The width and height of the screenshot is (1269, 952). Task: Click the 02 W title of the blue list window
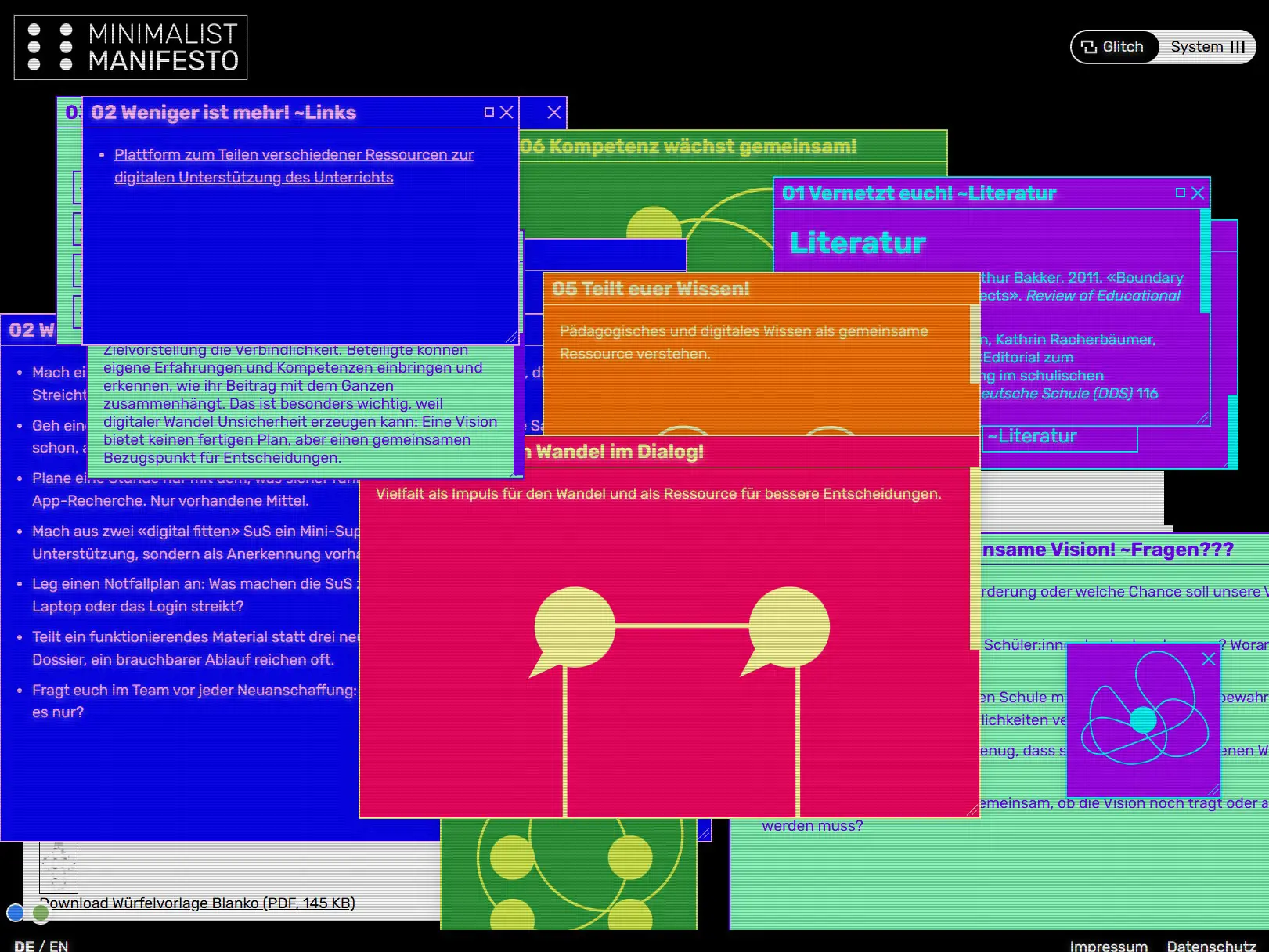(31, 330)
